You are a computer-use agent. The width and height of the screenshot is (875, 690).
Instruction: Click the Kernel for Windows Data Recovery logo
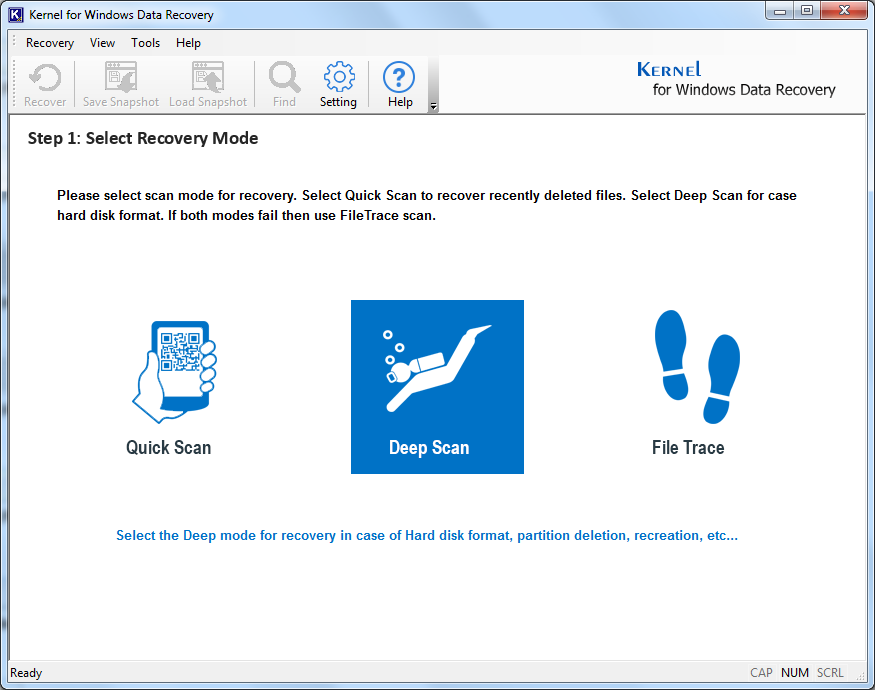point(736,79)
